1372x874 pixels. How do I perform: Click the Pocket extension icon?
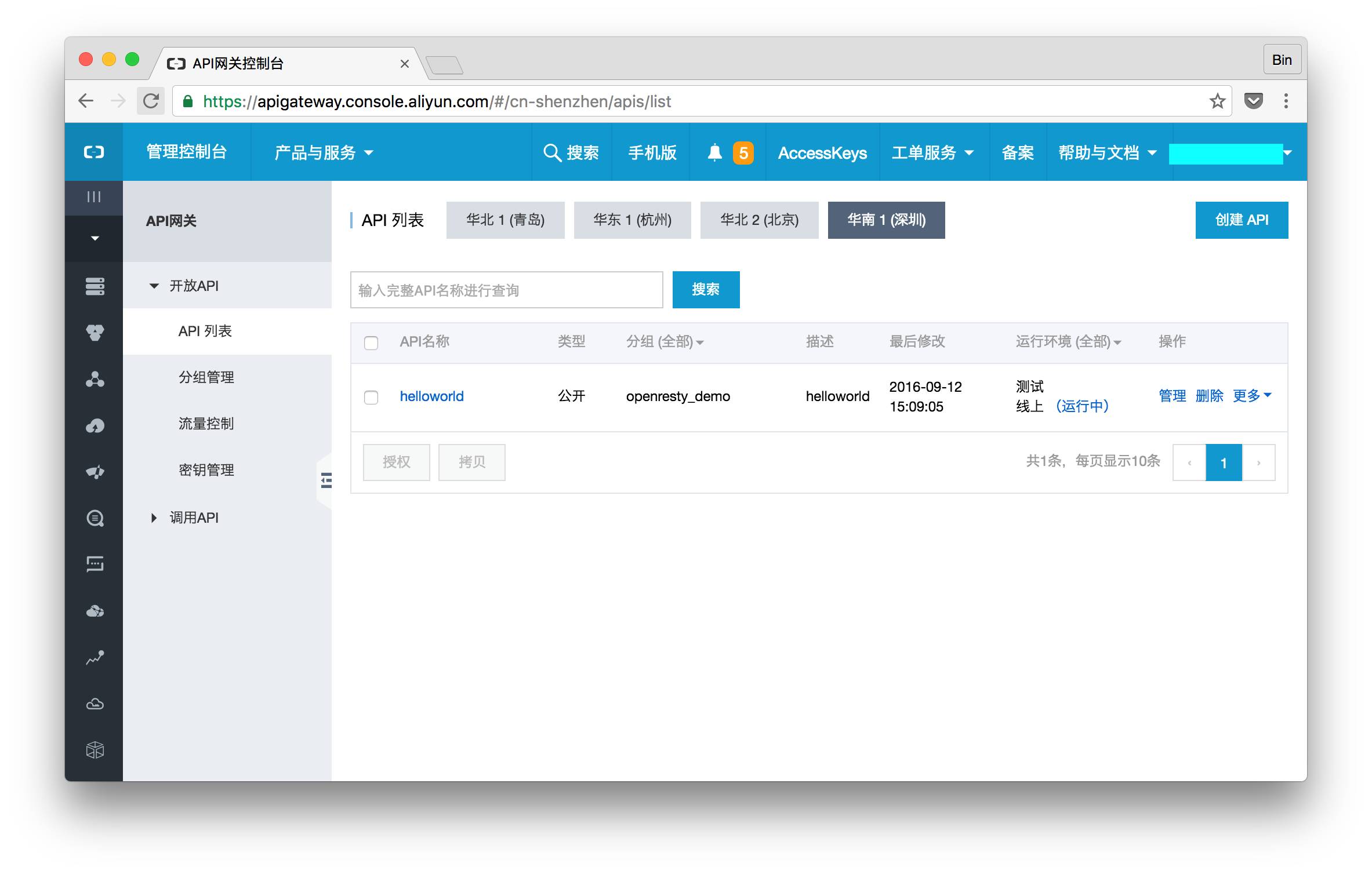click(x=1254, y=101)
